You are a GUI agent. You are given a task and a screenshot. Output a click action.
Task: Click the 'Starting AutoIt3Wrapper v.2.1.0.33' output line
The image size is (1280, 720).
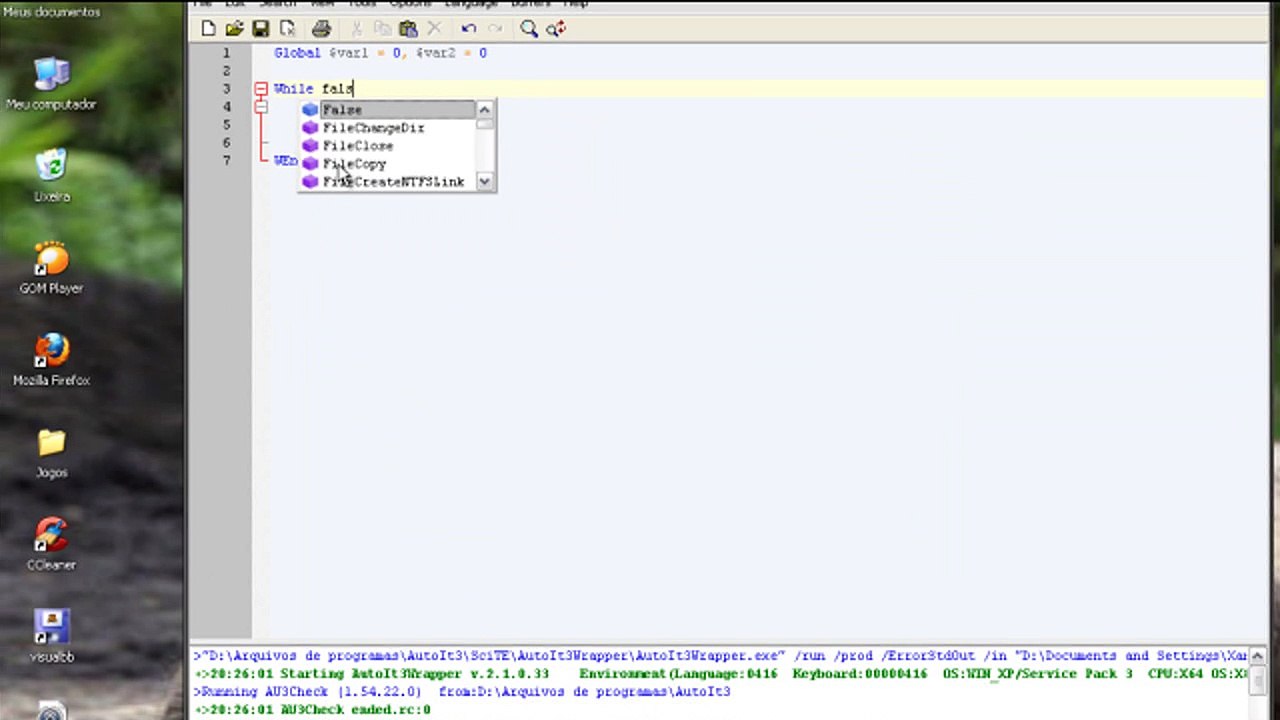pos(719,674)
